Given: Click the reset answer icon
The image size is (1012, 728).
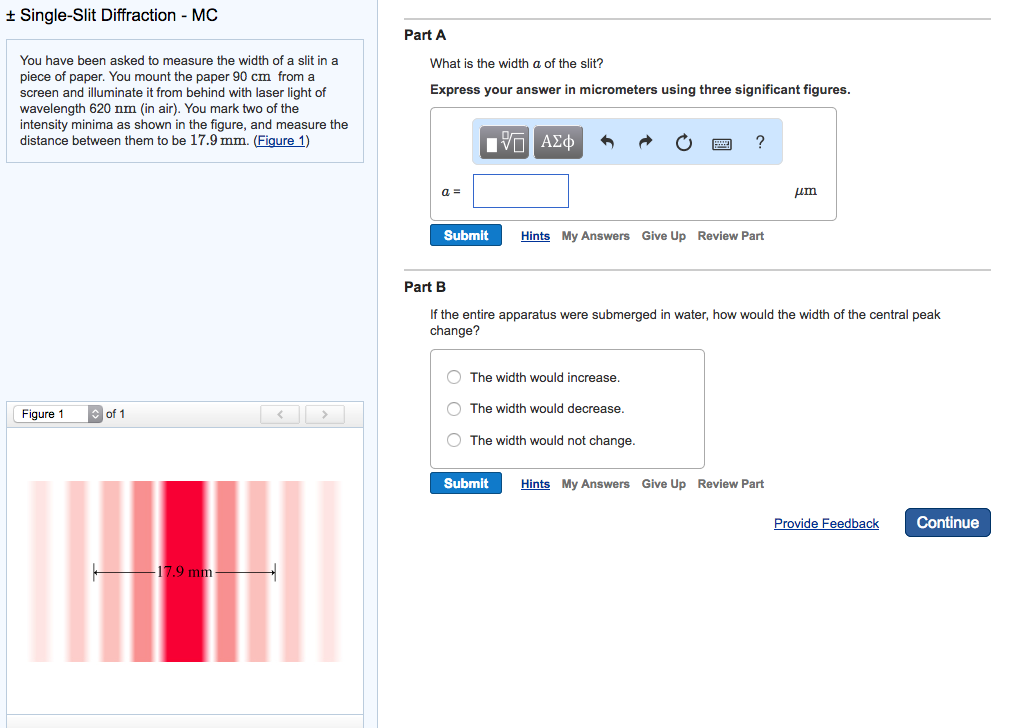Looking at the screenshot, I should pyautogui.click(x=683, y=143).
